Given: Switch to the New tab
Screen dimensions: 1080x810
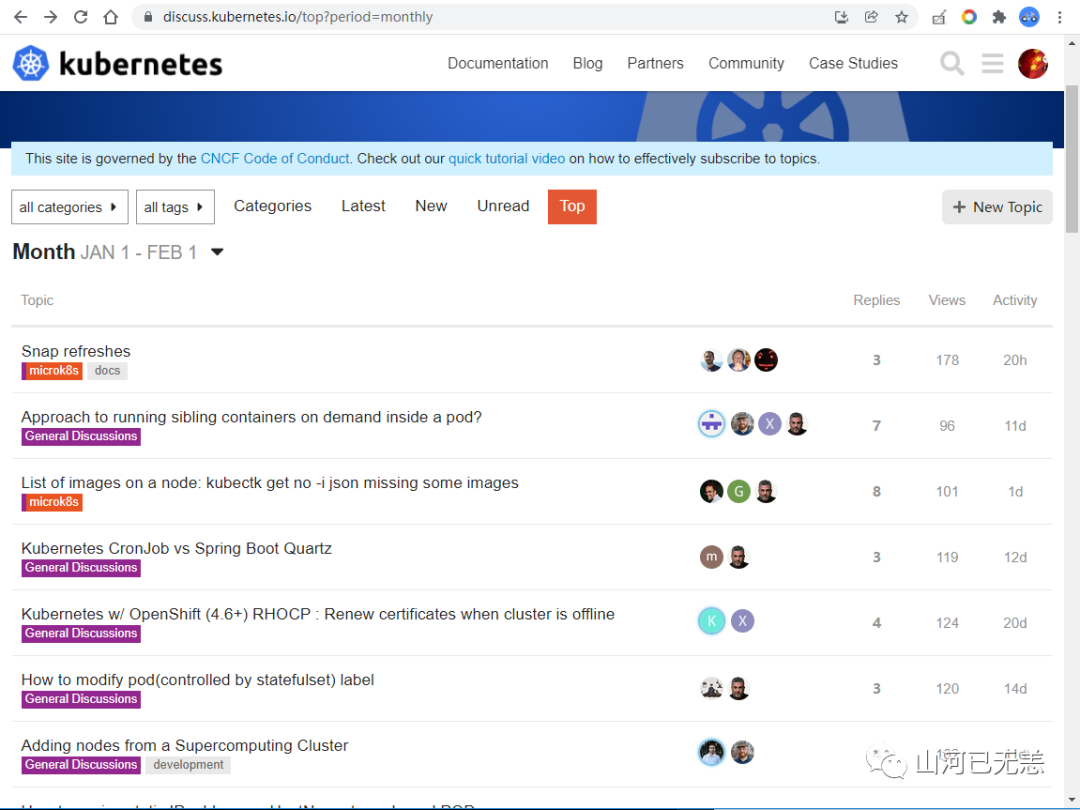Looking at the screenshot, I should pos(431,206).
